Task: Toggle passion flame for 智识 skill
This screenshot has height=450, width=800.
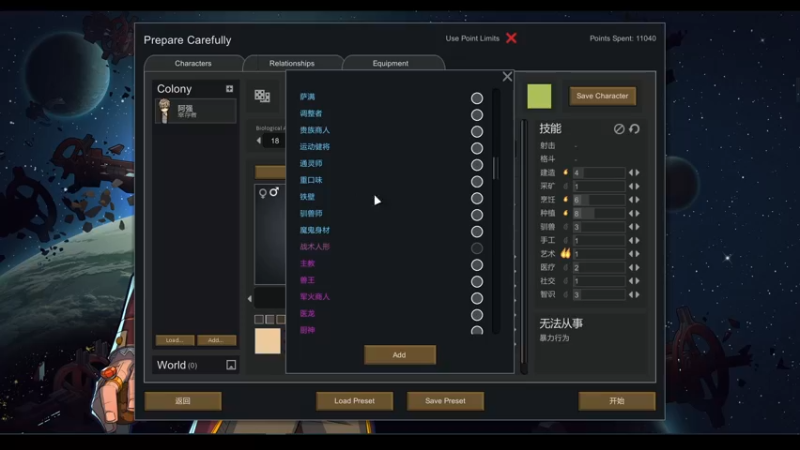Action: pyautogui.click(x=565, y=294)
